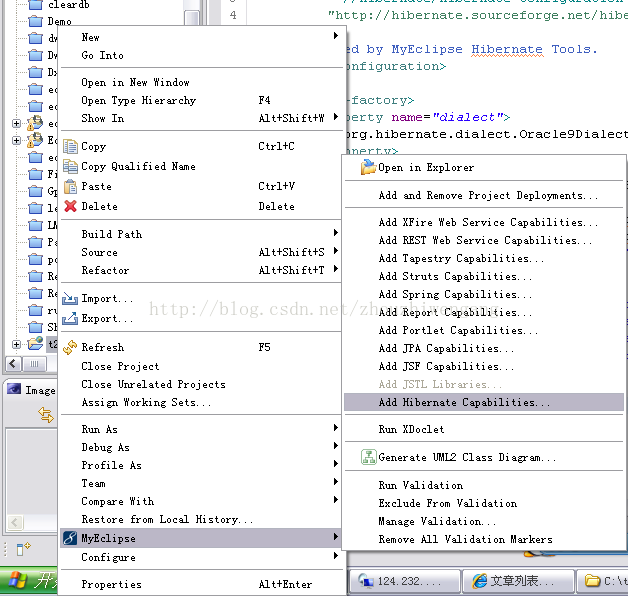Screen dimensions: 628x596
Task: Click the Image preview tab eye icon
Action: click(14, 389)
